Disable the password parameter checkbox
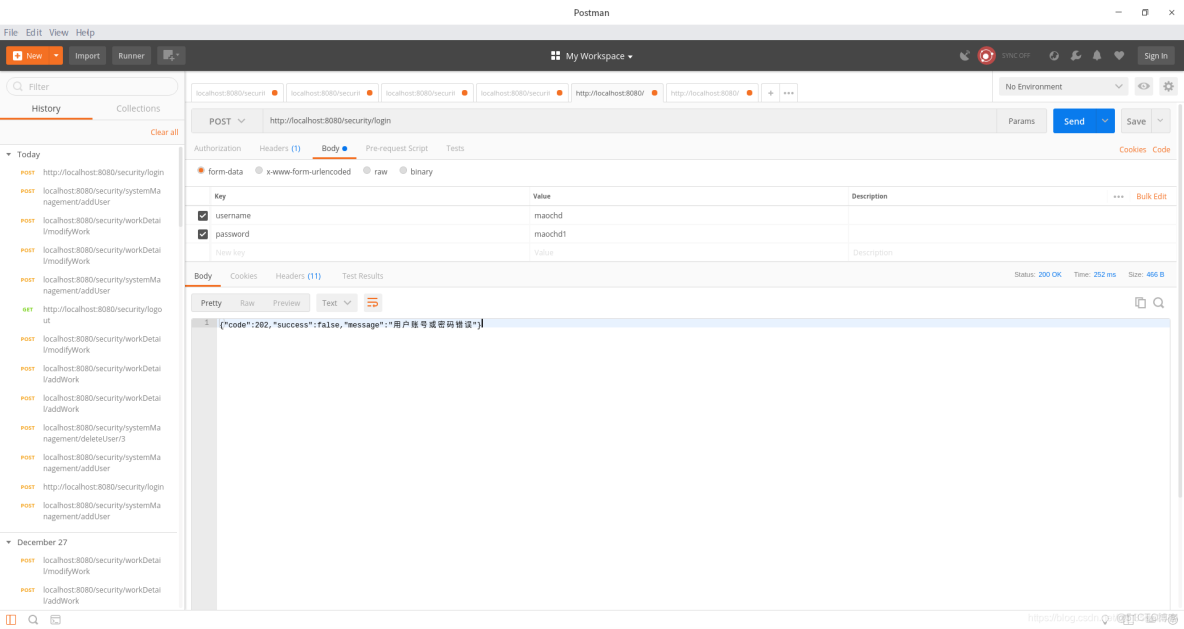 [203, 234]
